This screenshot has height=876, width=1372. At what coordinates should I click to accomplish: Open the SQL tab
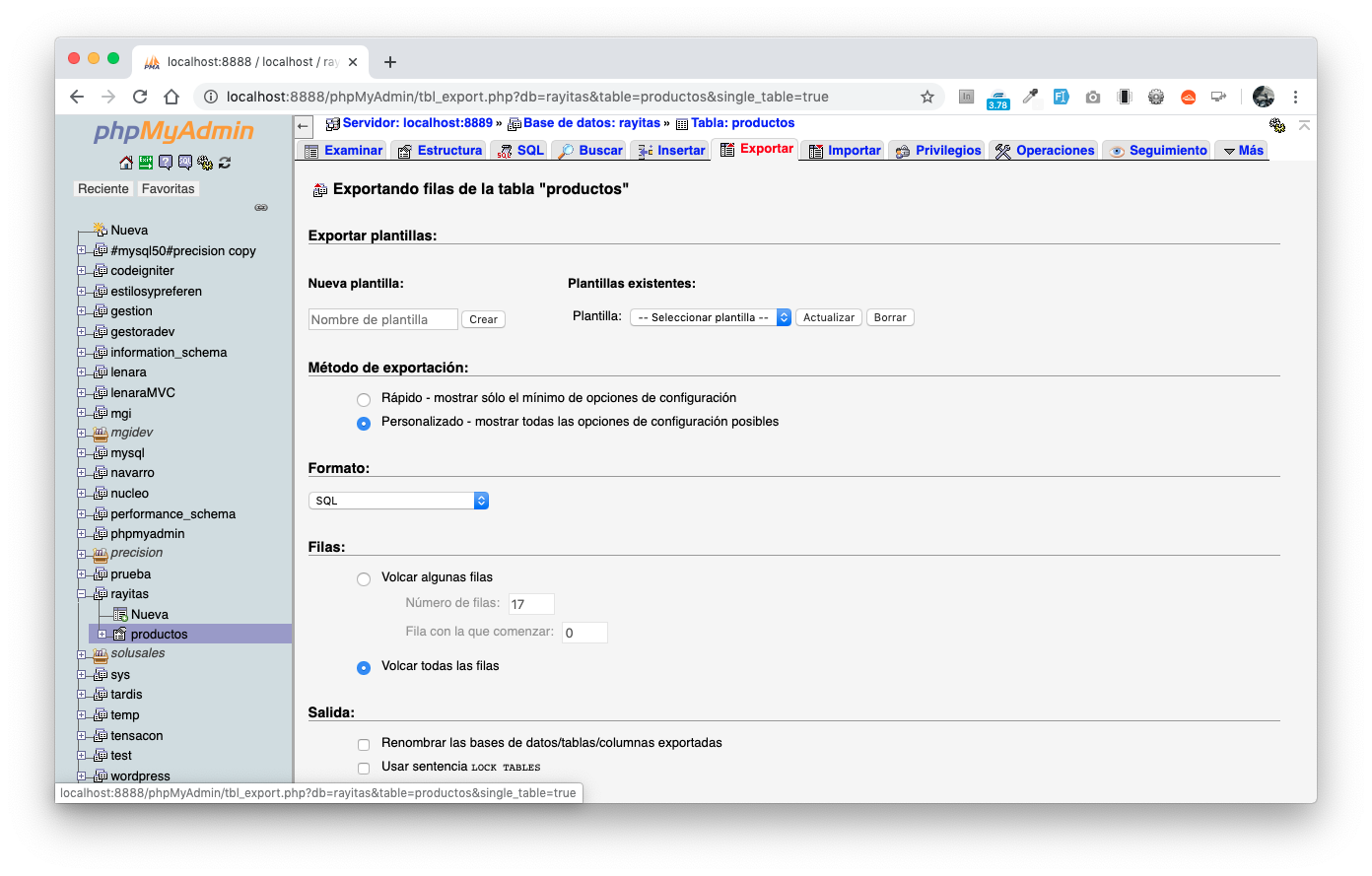click(x=519, y=151)
